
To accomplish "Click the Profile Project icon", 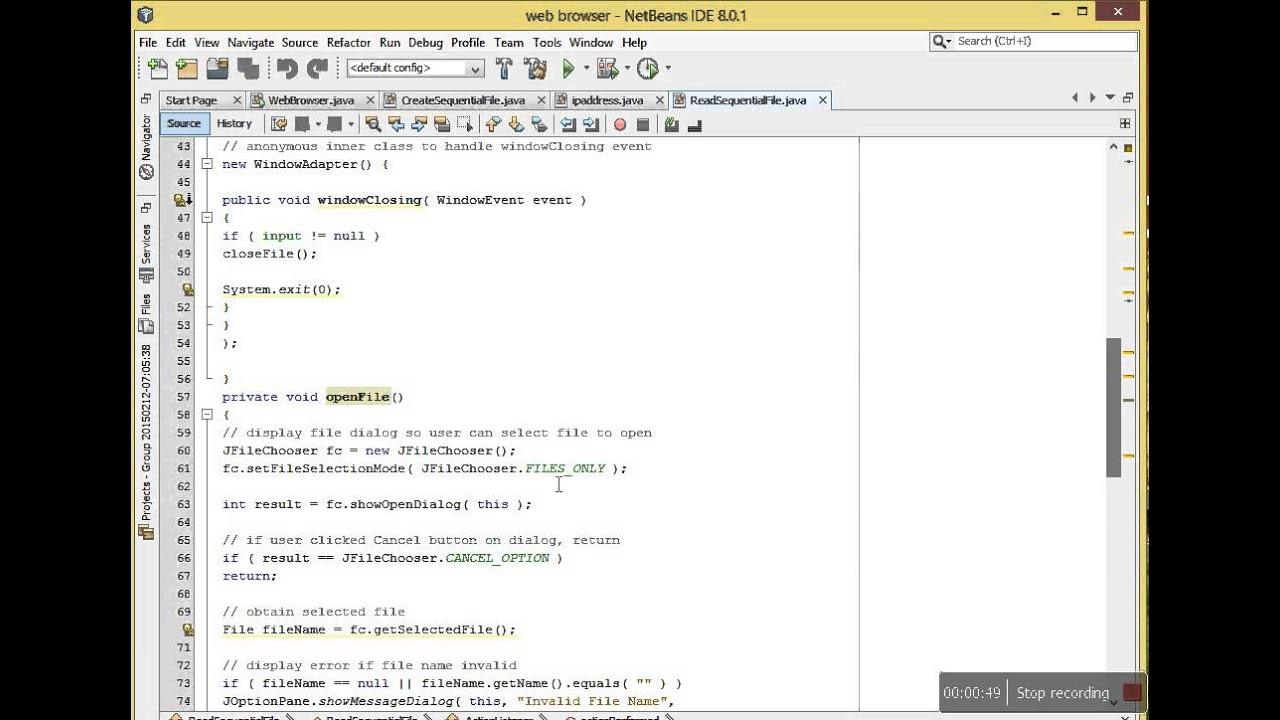I will point(648,68).
